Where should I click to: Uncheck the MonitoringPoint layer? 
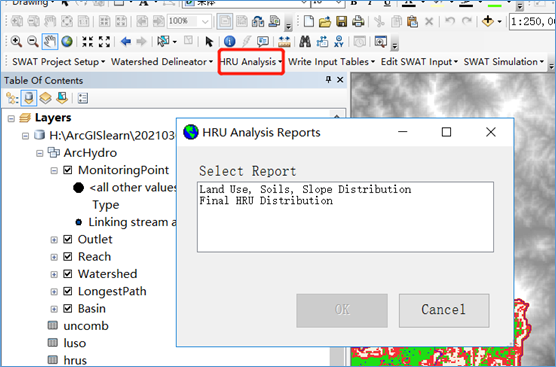click(67, 170)
